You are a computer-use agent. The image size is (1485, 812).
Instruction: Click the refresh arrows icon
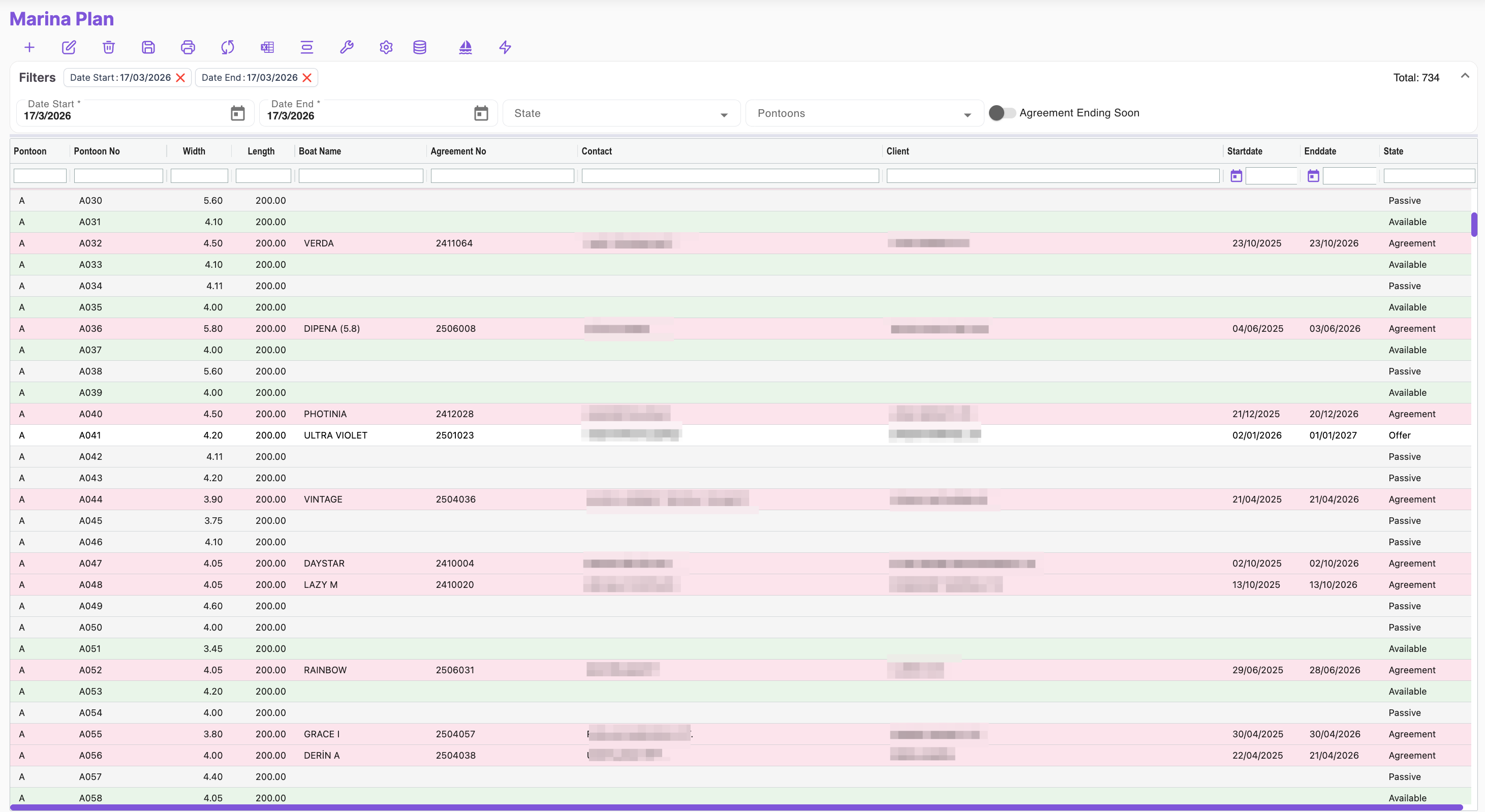(228, 47)
